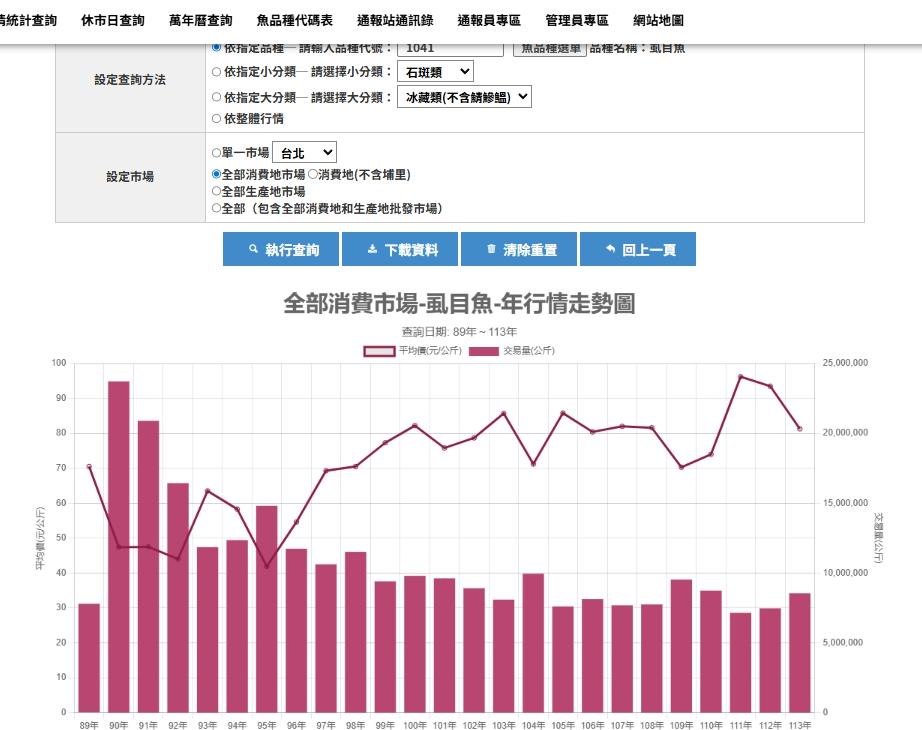Click the back arrow icon on 回上一頁
The image size is (922, 730).
coord(610,250)
